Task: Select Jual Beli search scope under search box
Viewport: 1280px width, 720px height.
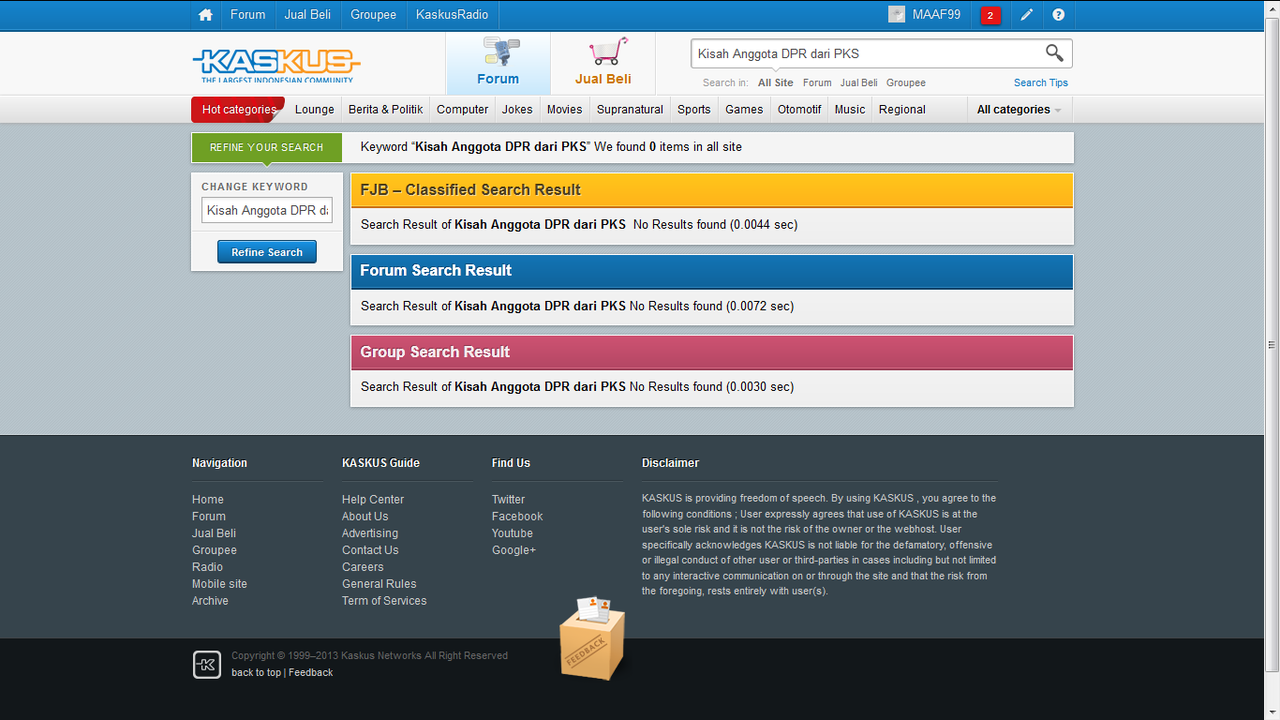Action: click(x=859, y=83)
